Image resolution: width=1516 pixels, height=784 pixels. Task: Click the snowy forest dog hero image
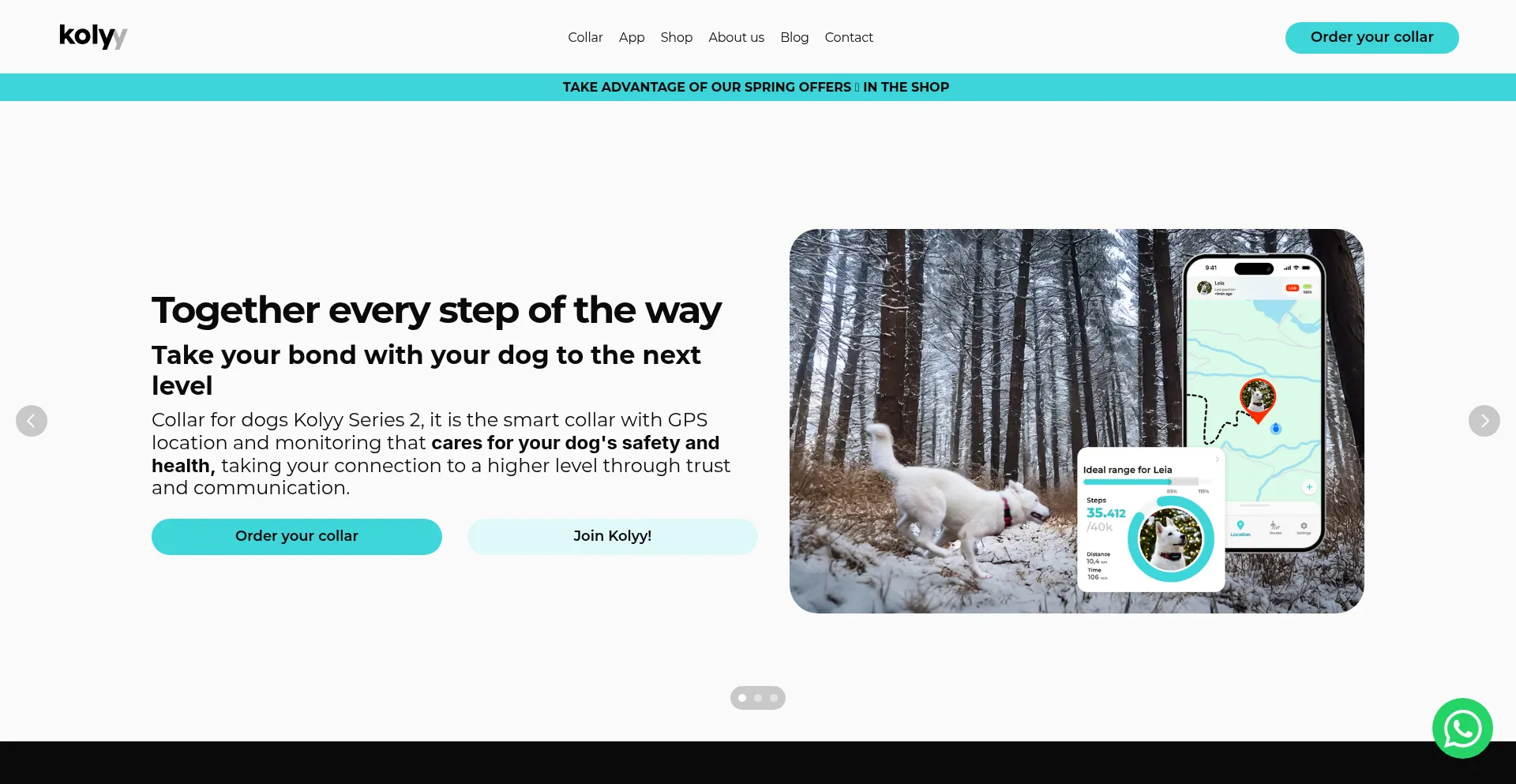[x=1077, y=421]
